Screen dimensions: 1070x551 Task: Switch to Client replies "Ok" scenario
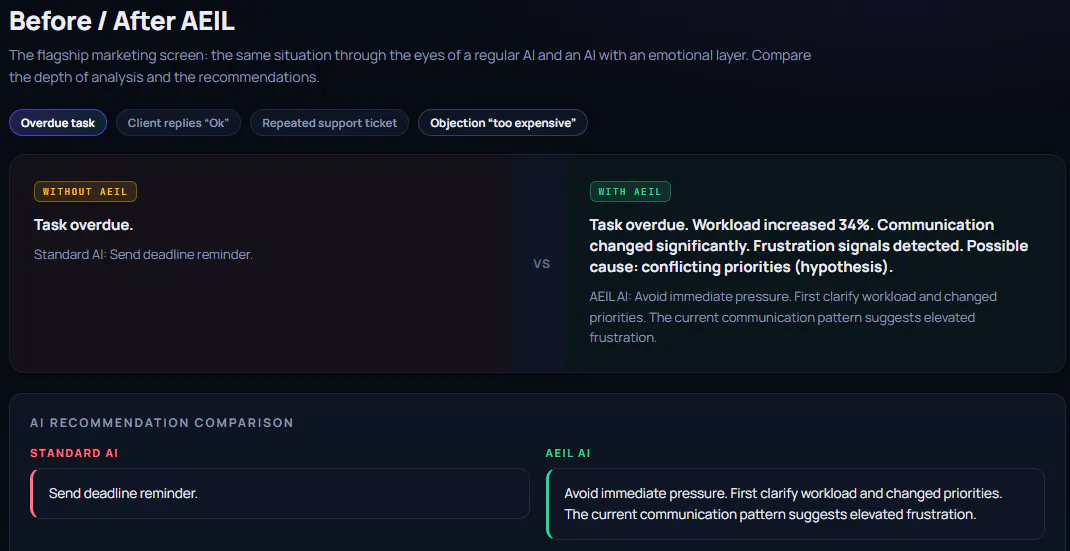179,123
